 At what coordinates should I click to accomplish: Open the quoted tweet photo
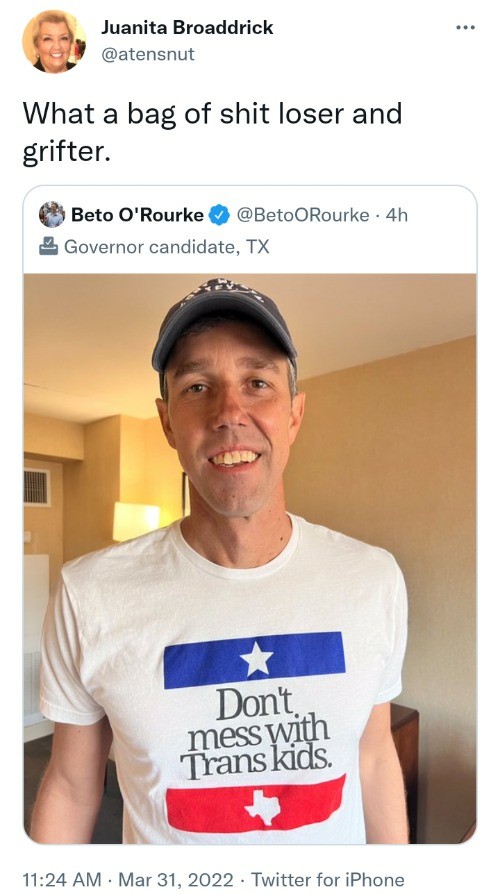(250, 558)
